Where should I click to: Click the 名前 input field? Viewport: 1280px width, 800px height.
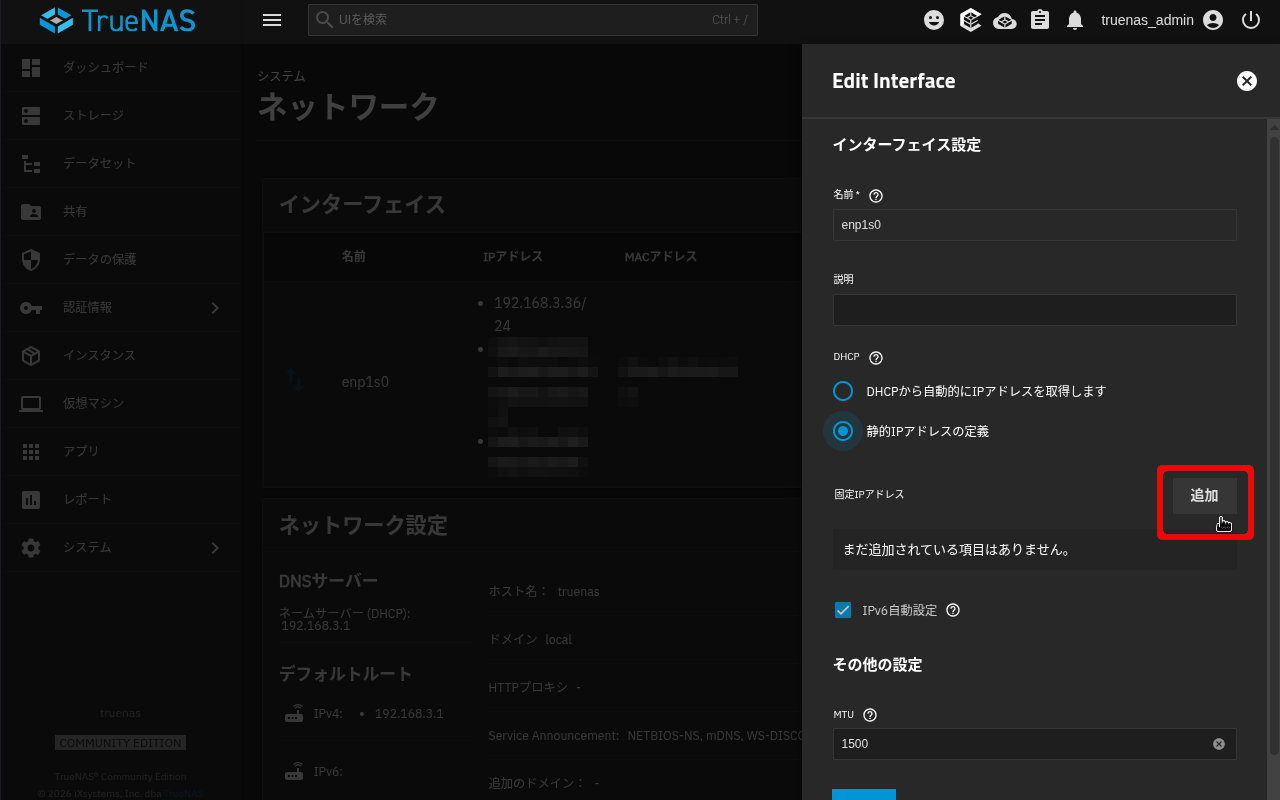[x=1035, y=225]
